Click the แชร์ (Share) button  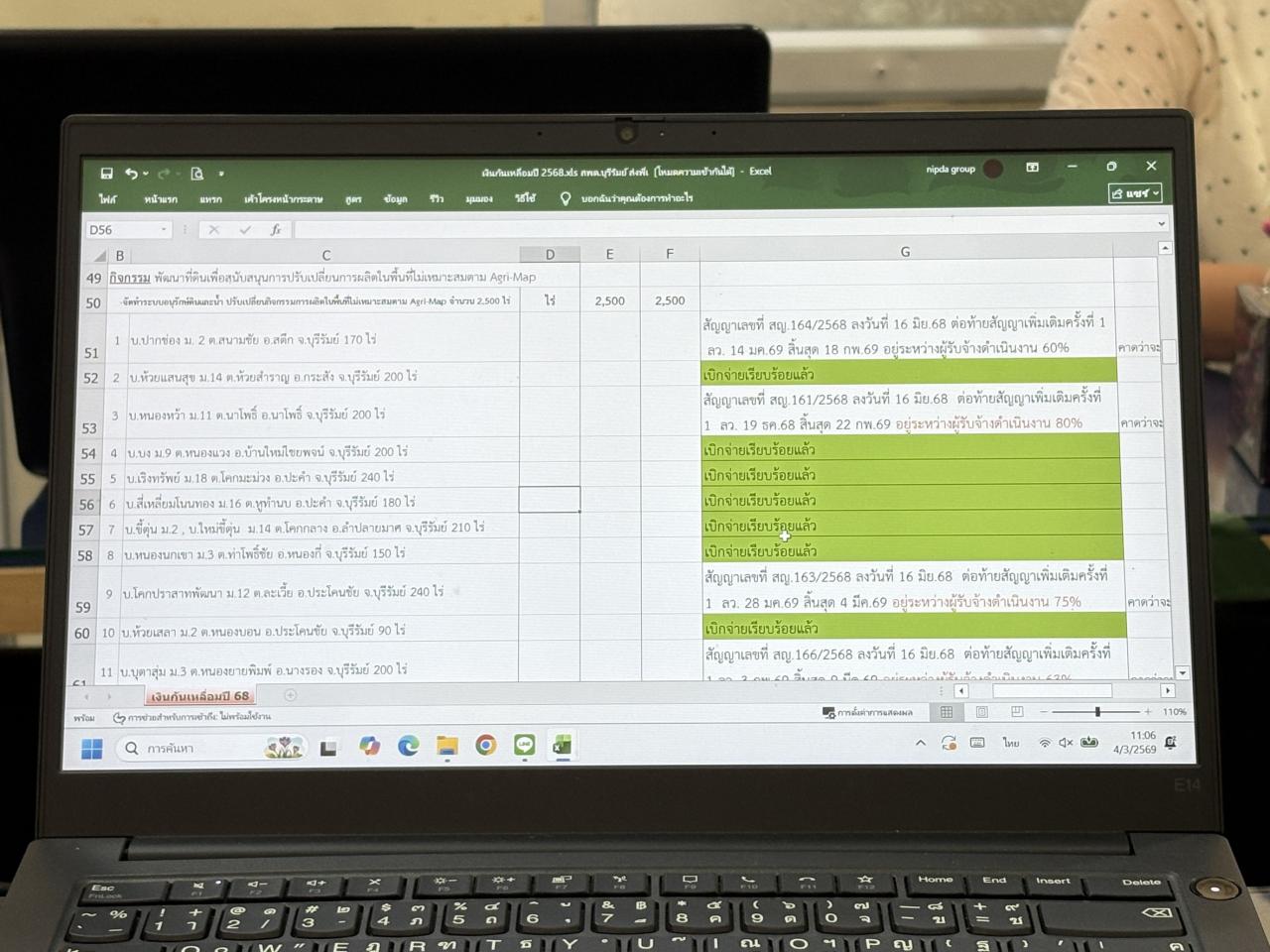point(1135,193)
